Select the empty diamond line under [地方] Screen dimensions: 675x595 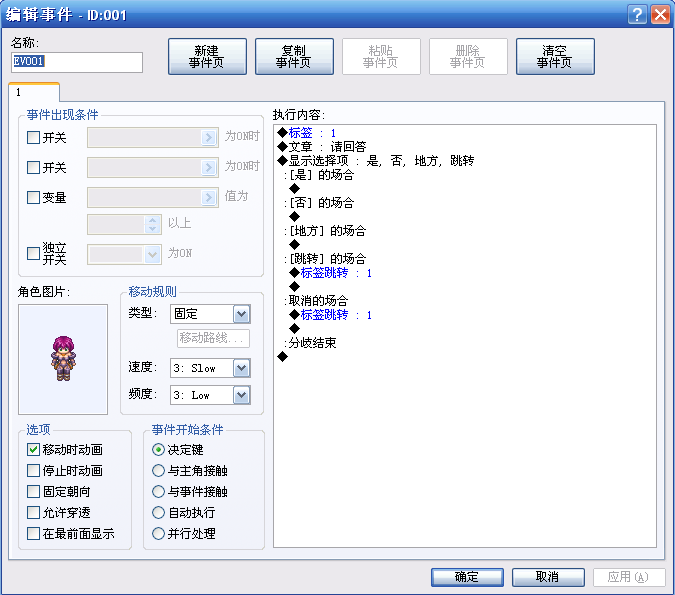click(x=294, y=245)
